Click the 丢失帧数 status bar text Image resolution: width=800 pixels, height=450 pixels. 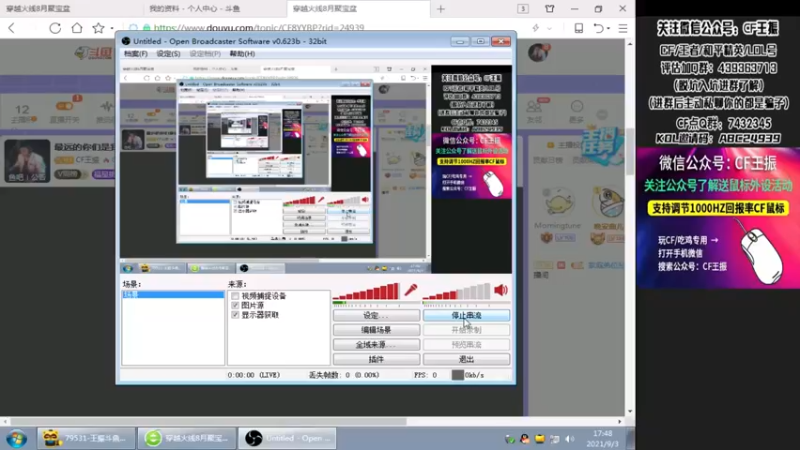(344, 375)
